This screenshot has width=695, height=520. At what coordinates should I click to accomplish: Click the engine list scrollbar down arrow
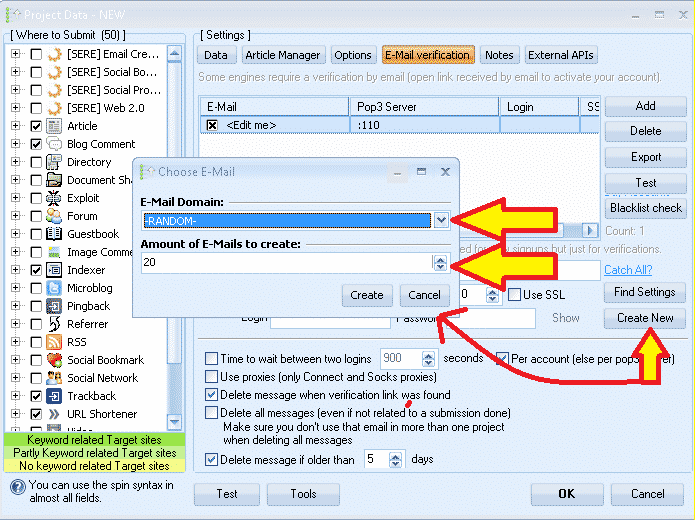coord(174,422)
